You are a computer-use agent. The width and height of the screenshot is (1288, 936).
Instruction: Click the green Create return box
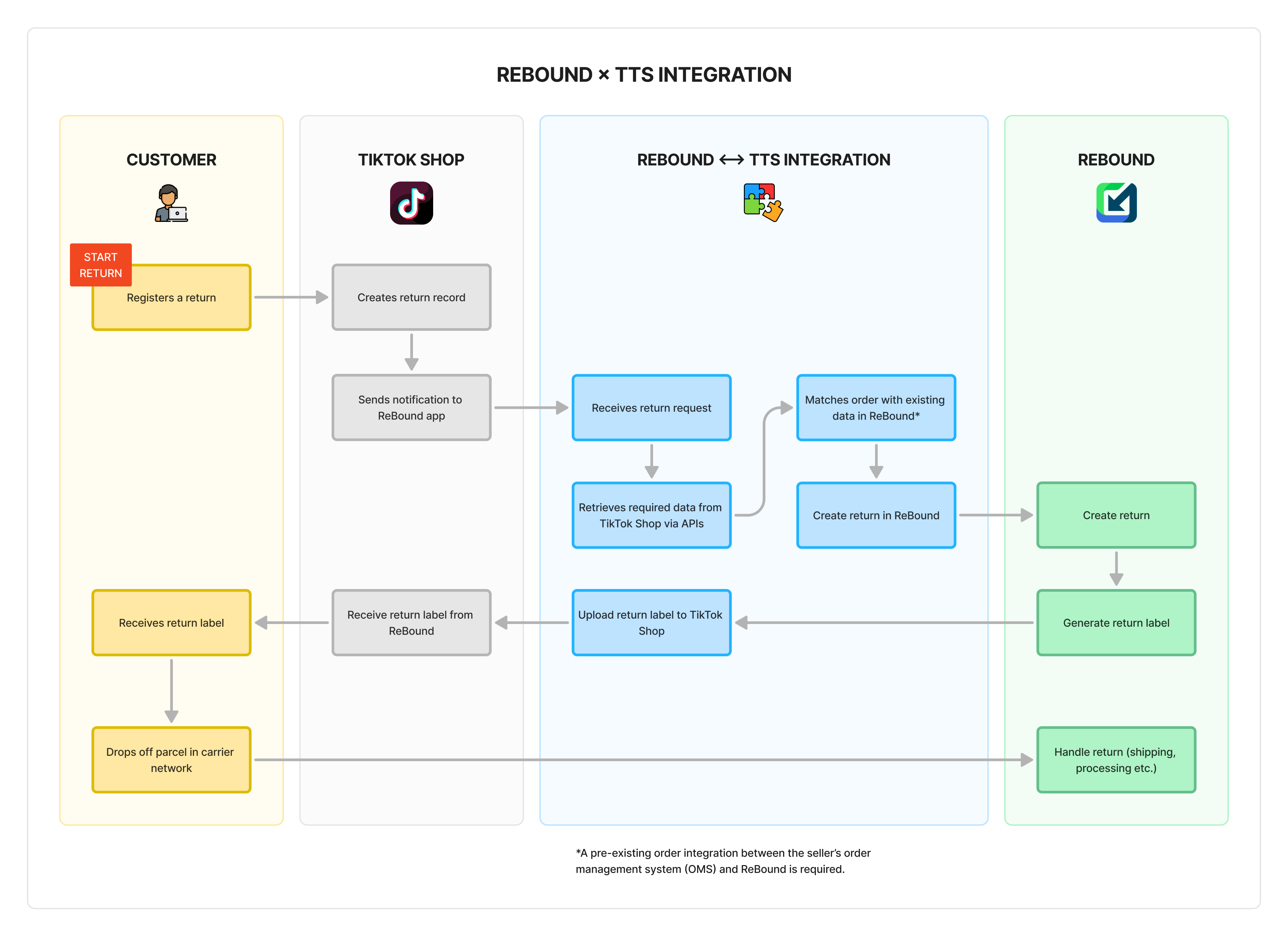tap(1116, 515)
